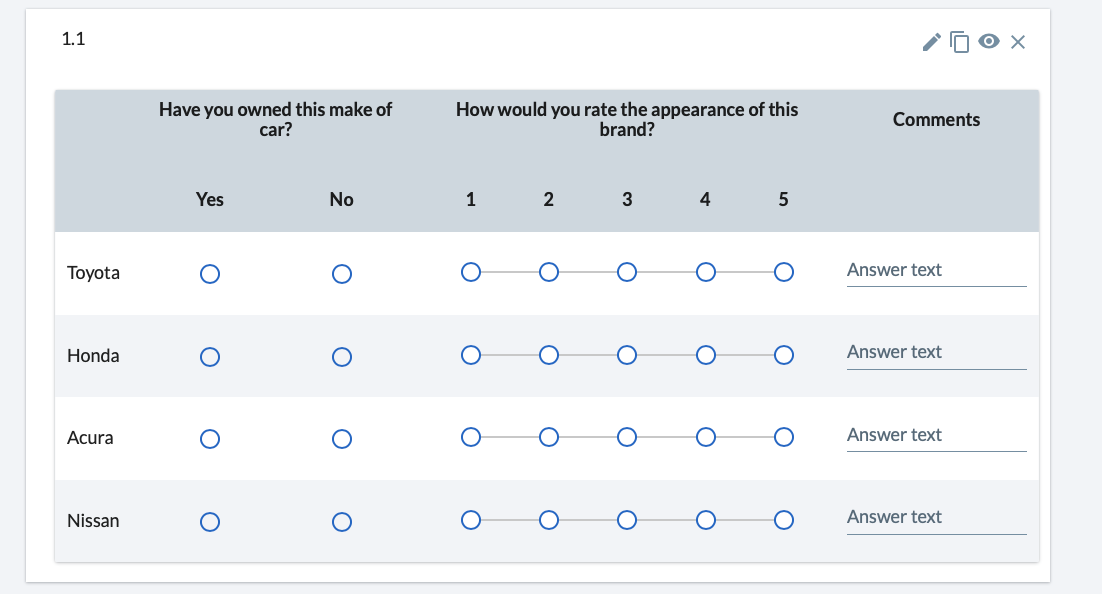Duplicate the question using the copy icon
The height and width of the screenshot is (594, 1102).
(960, 42)
